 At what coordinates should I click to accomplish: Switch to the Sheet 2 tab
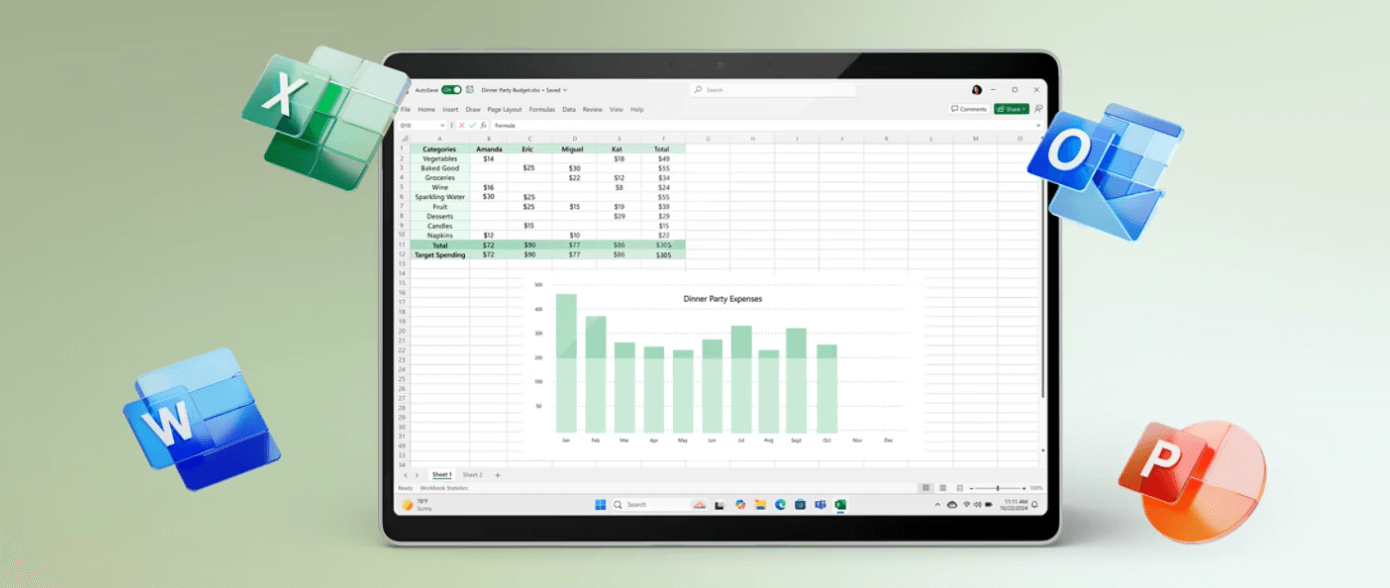(x=472, y=475)
